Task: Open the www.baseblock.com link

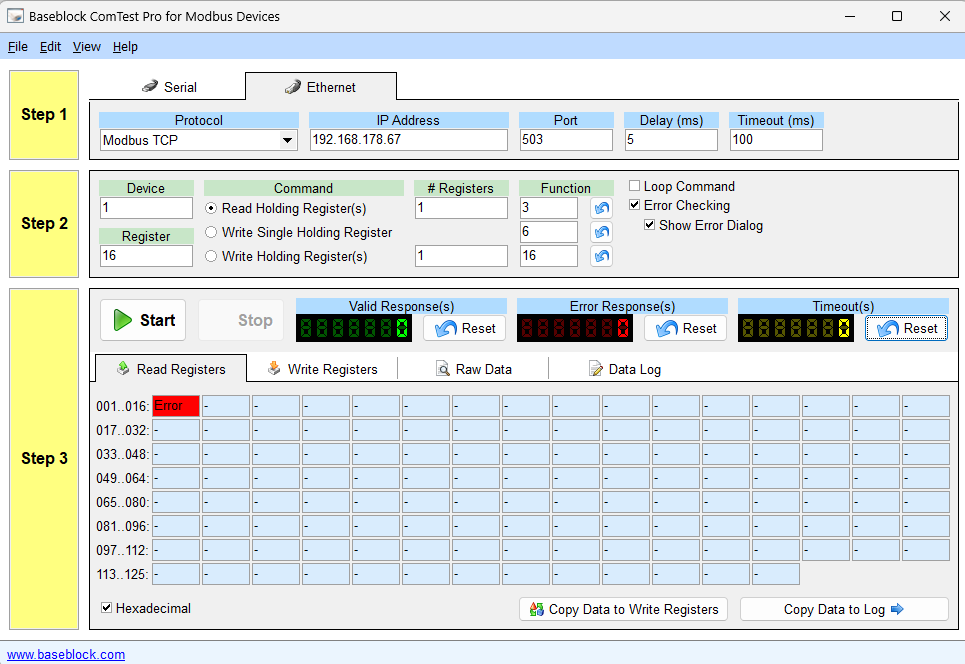Action: point(66,654)
